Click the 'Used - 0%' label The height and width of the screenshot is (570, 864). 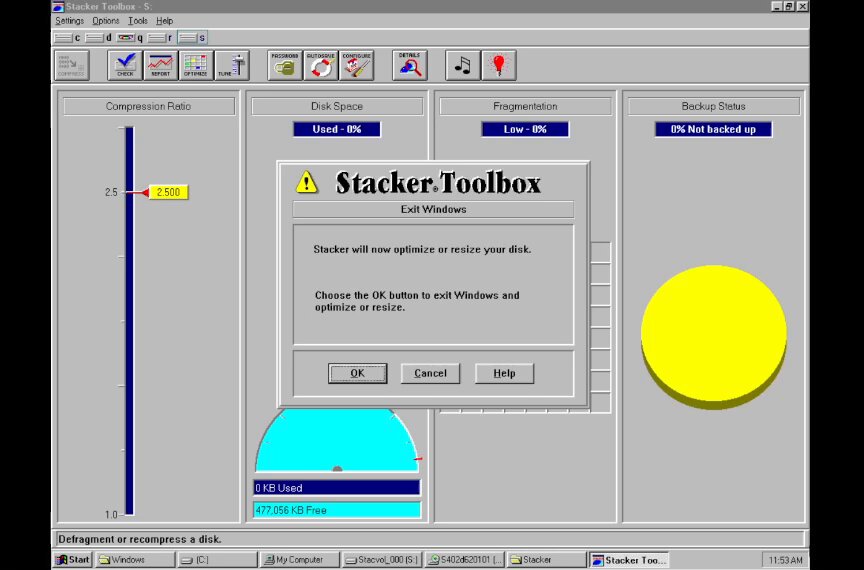click(337, 130)
